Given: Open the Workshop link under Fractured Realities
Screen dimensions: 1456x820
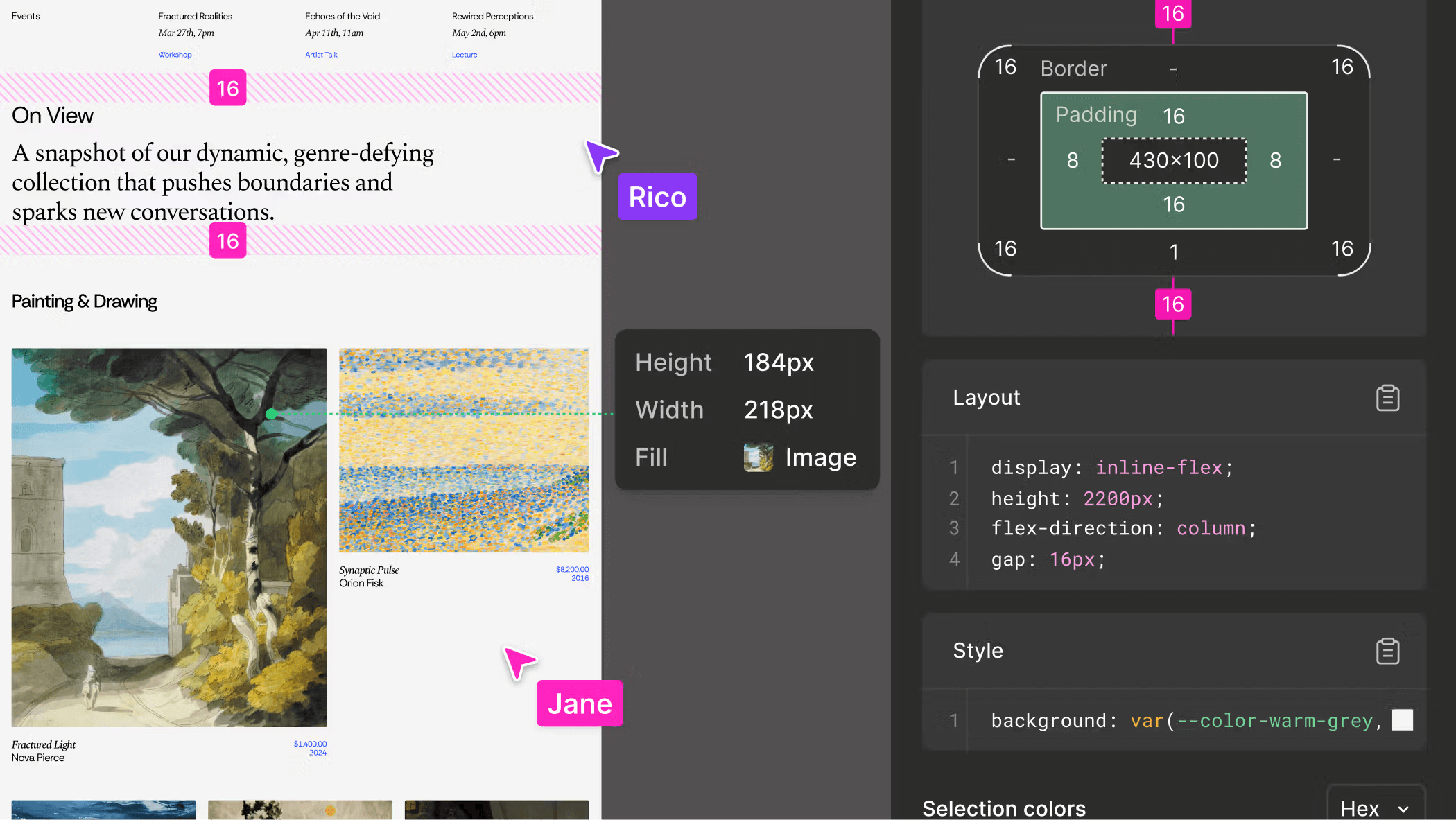Looking at the screenshot, I should click(x=175, y=54).
